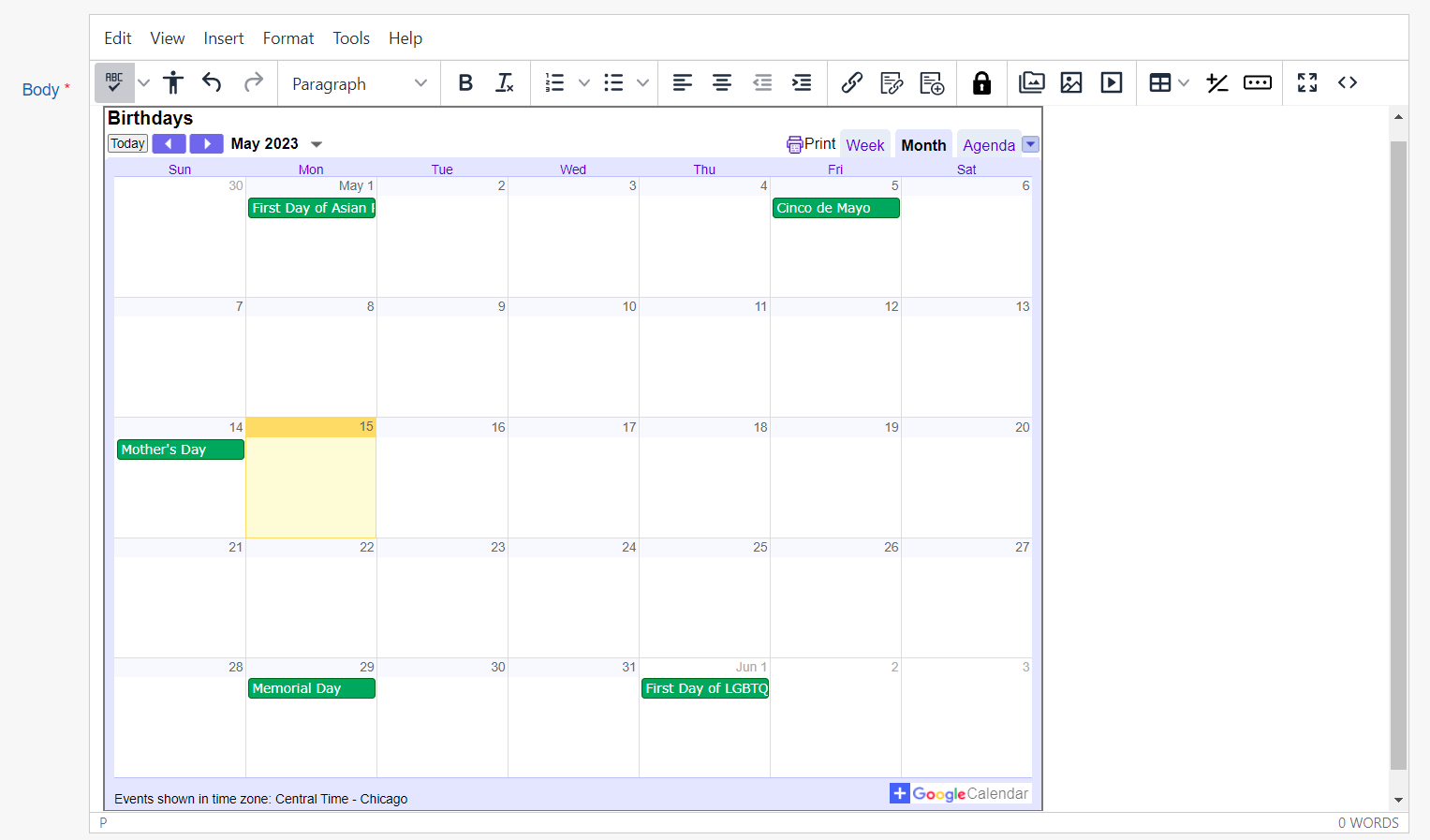This screenshot has height=840, width=1430.
Task: Switch to Agenda view tab
Action: coord(989,145)
